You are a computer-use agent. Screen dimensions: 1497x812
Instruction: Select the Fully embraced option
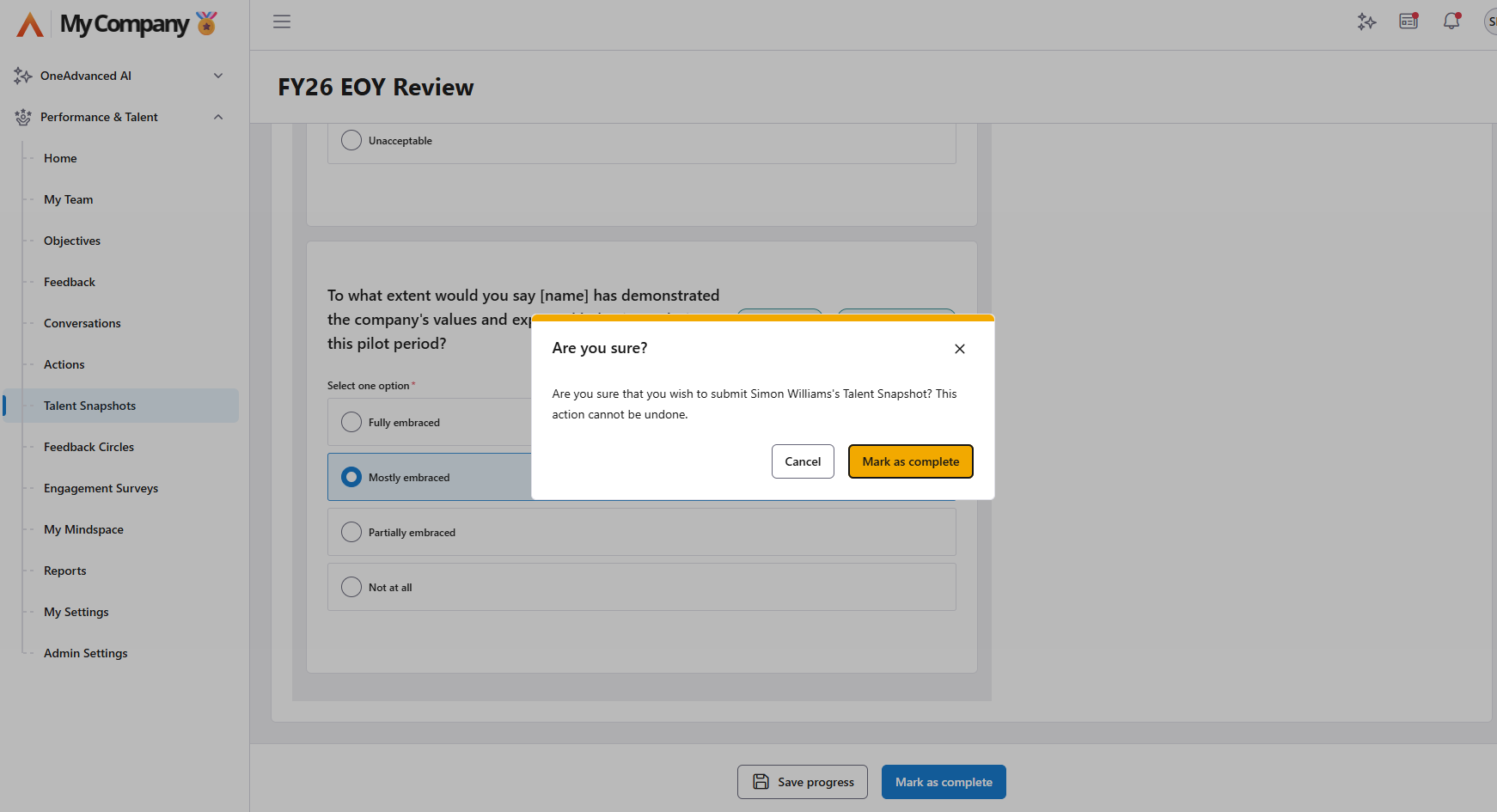(351, 422)
